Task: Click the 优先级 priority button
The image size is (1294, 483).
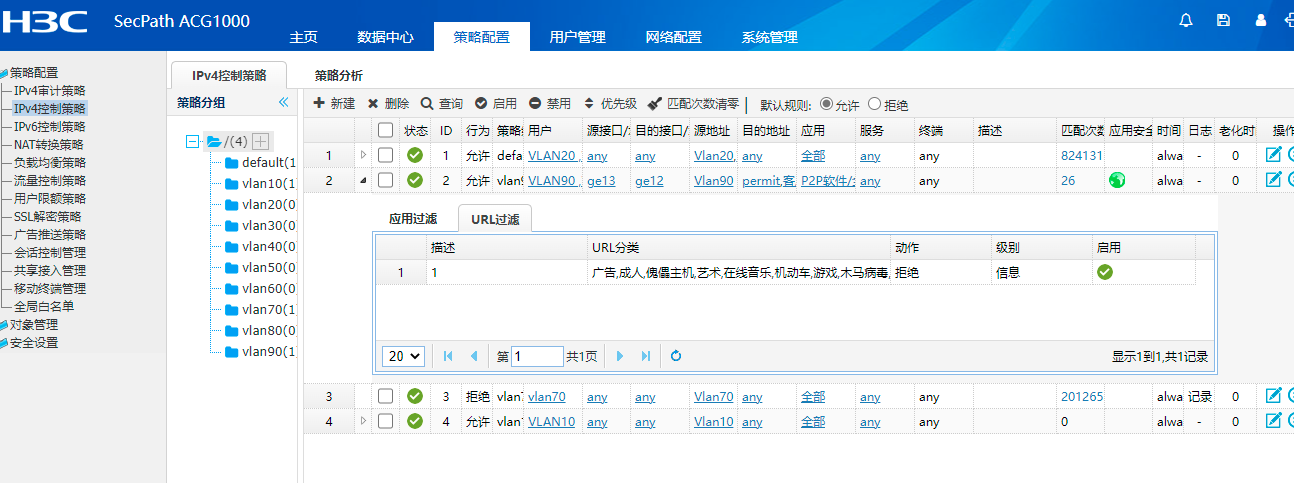Action: (609, 103)
